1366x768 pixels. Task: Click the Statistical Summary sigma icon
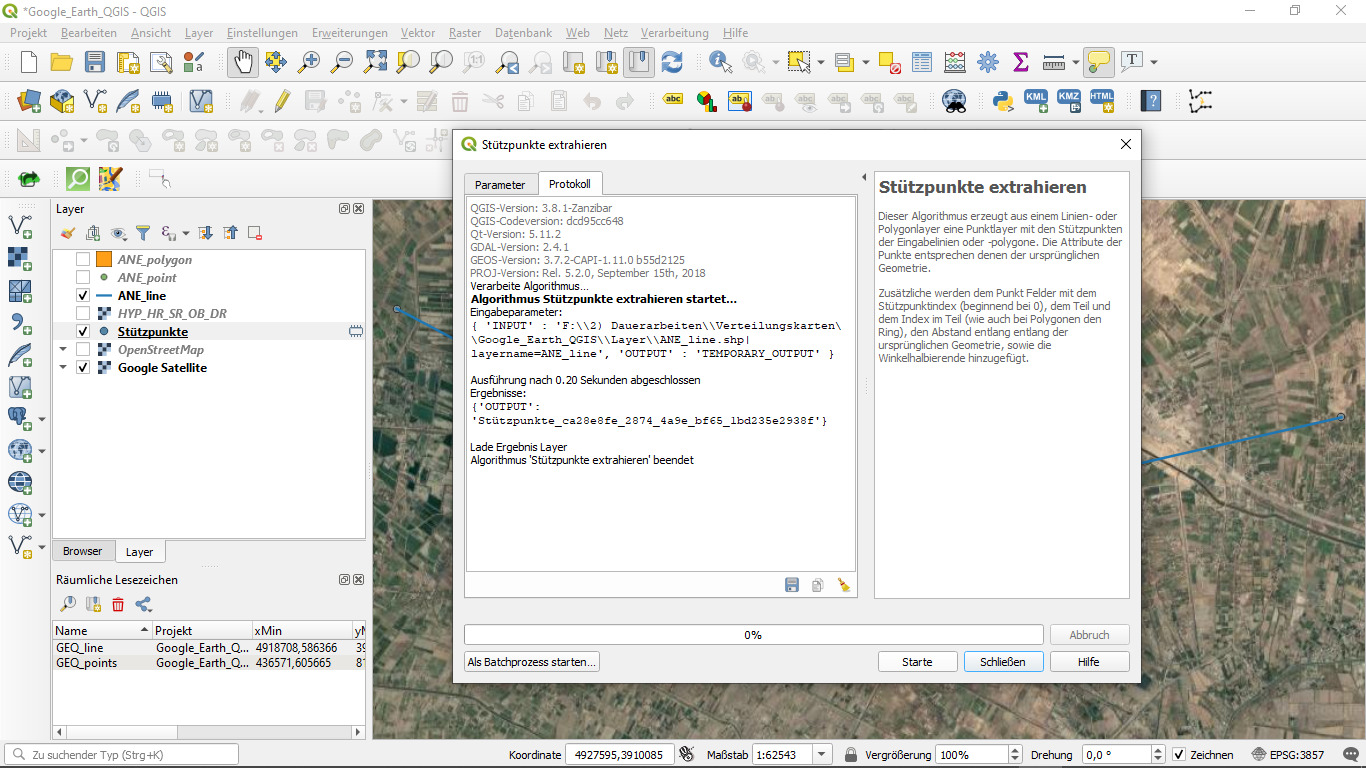coord(1020,62)
